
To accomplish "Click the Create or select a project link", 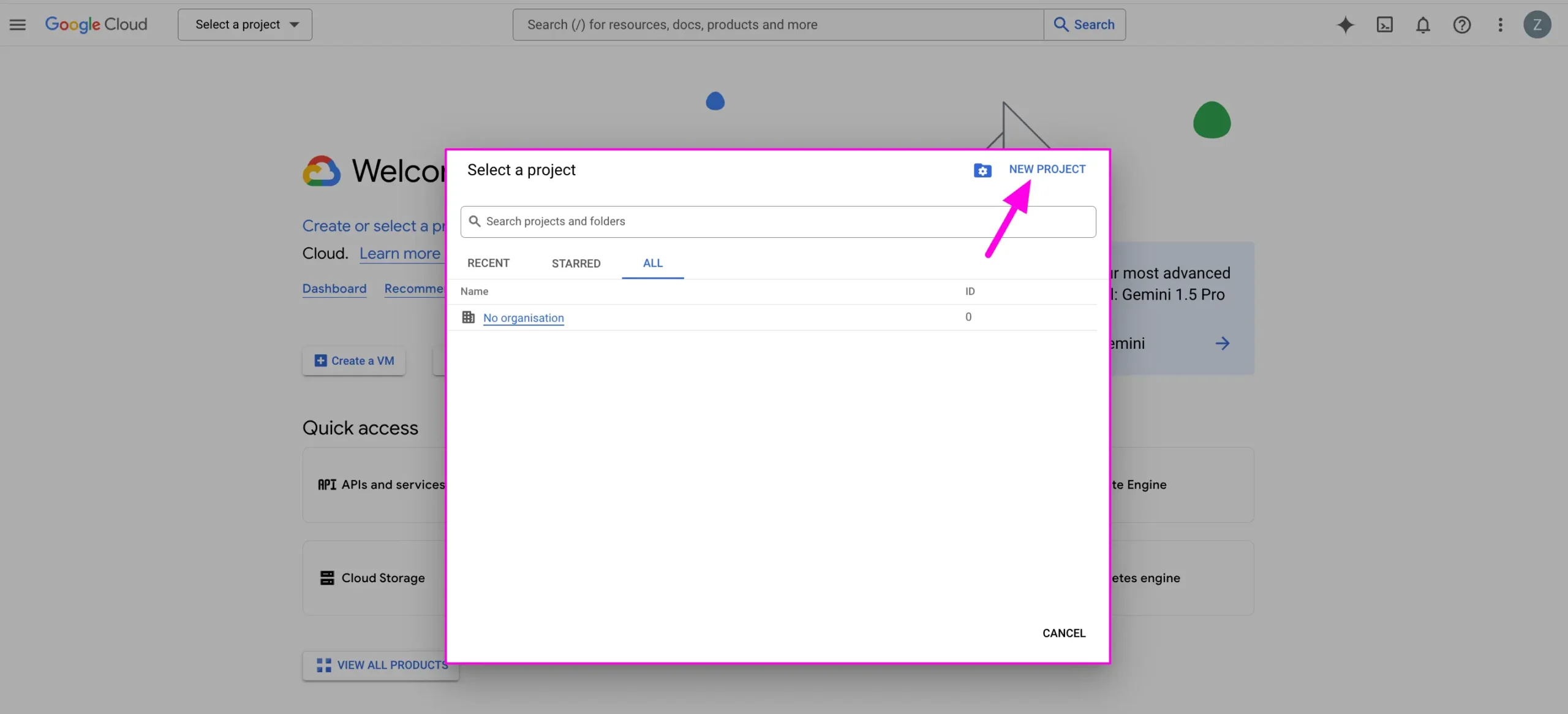I will (x=374, y=226).
